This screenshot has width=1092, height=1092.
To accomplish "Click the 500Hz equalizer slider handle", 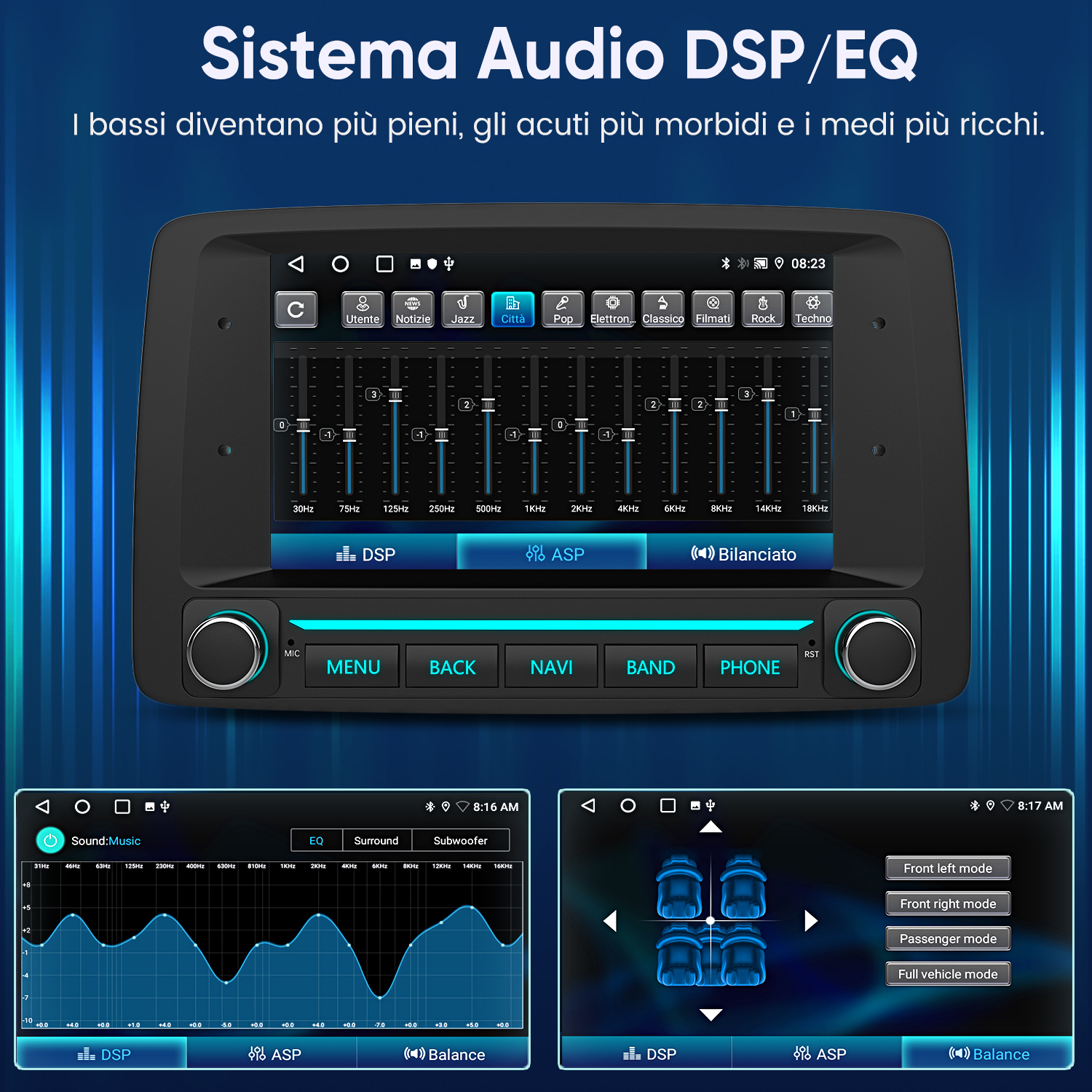I will (x=488, y=405).
